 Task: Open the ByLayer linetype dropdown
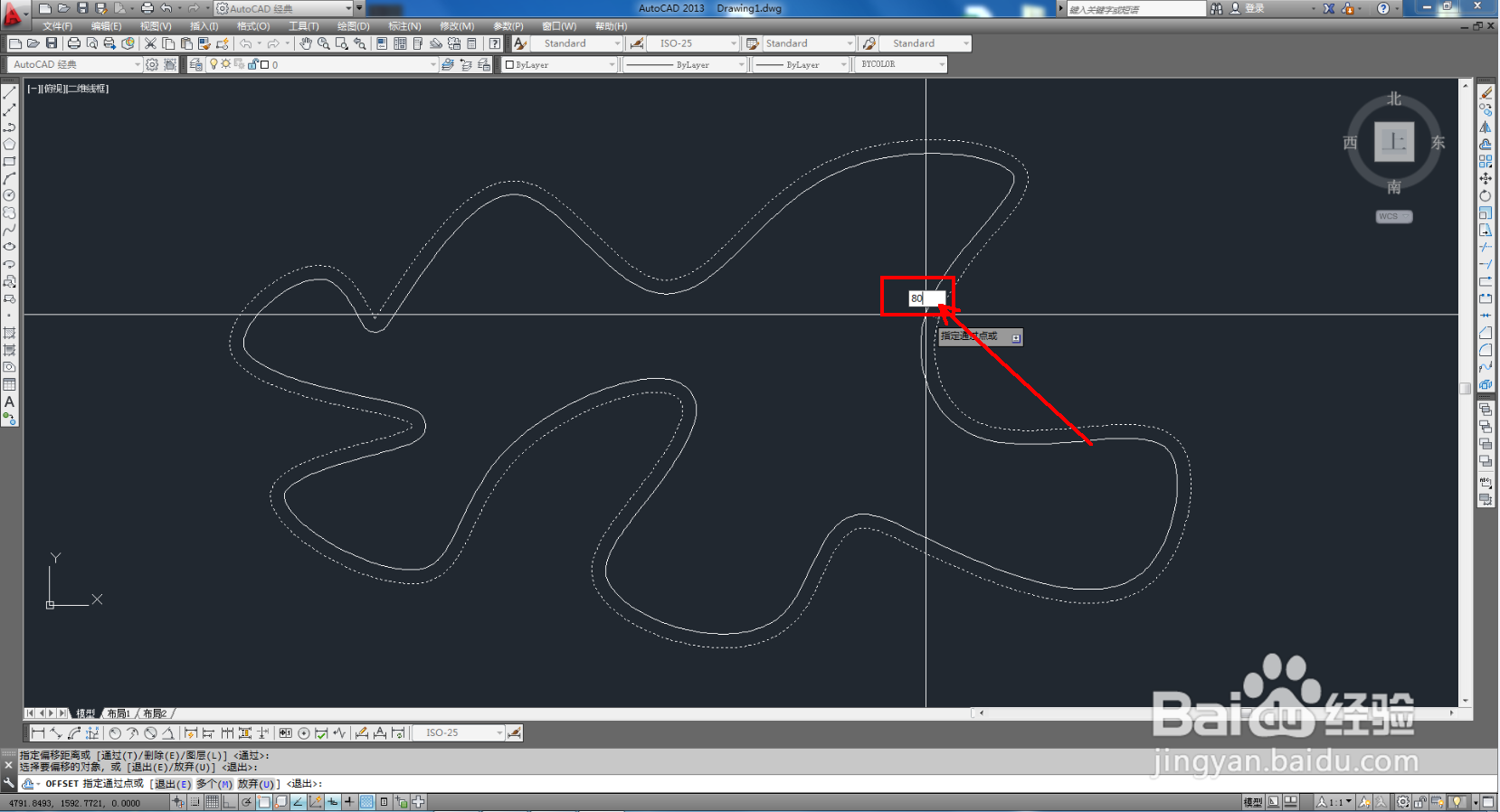[x=685, y=65]
